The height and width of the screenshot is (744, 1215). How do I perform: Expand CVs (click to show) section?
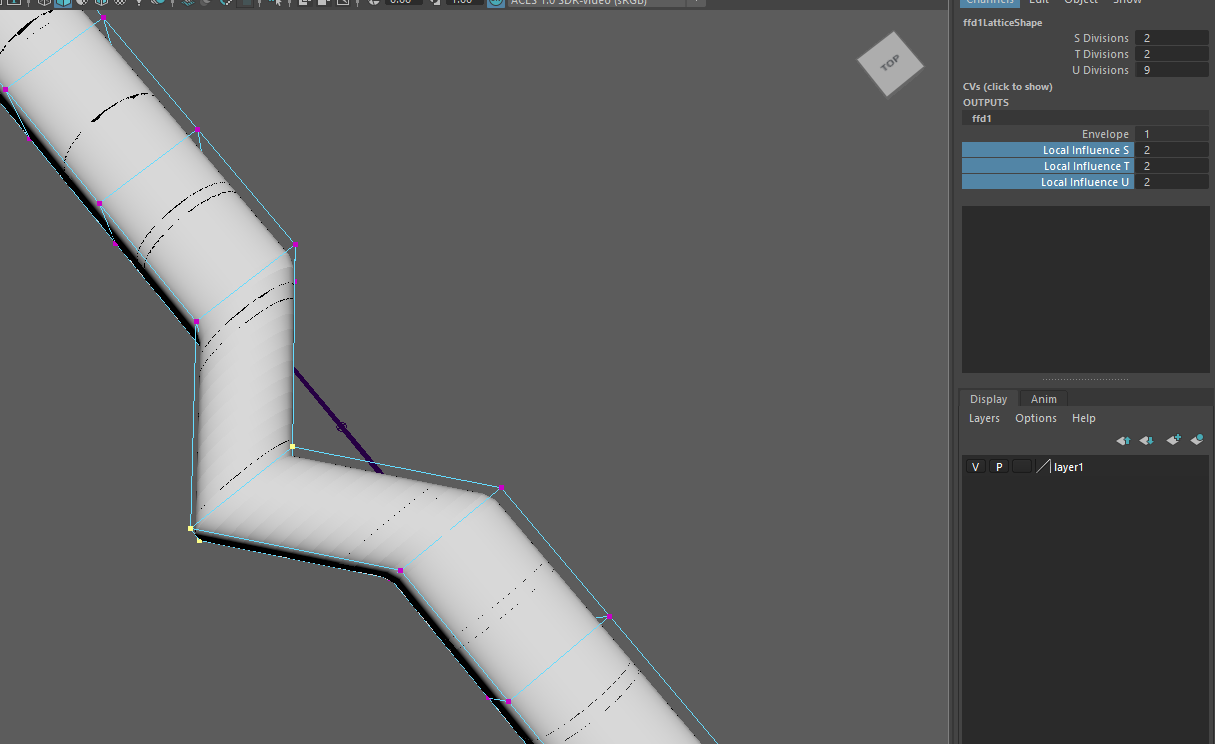coord(1007,87)
